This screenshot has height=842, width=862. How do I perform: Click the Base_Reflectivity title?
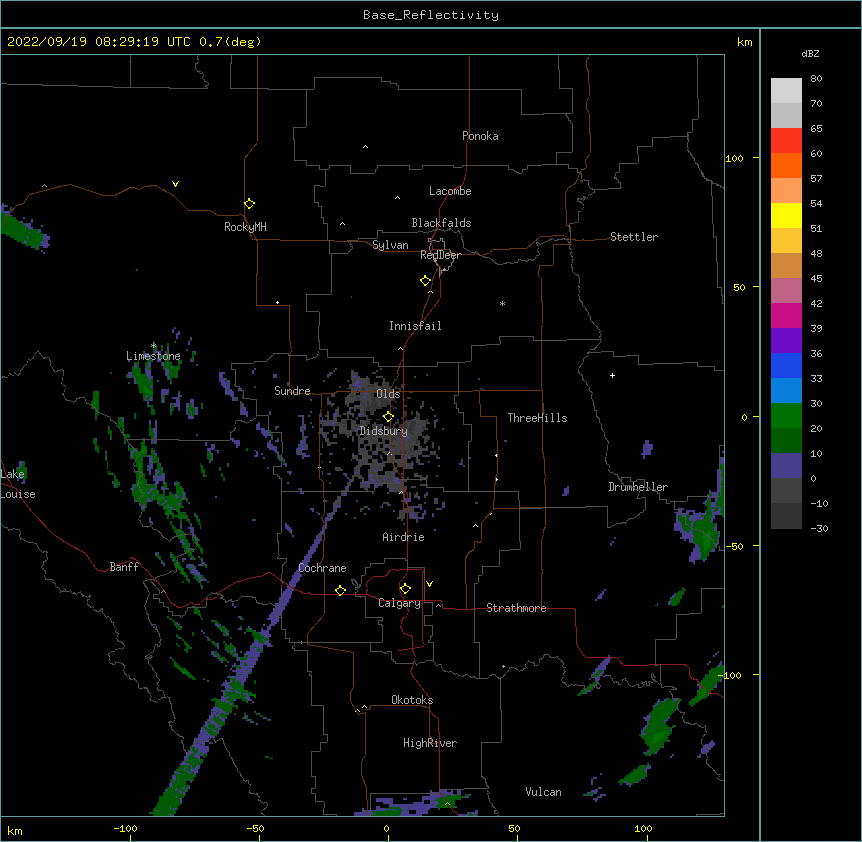coord(431,15)
